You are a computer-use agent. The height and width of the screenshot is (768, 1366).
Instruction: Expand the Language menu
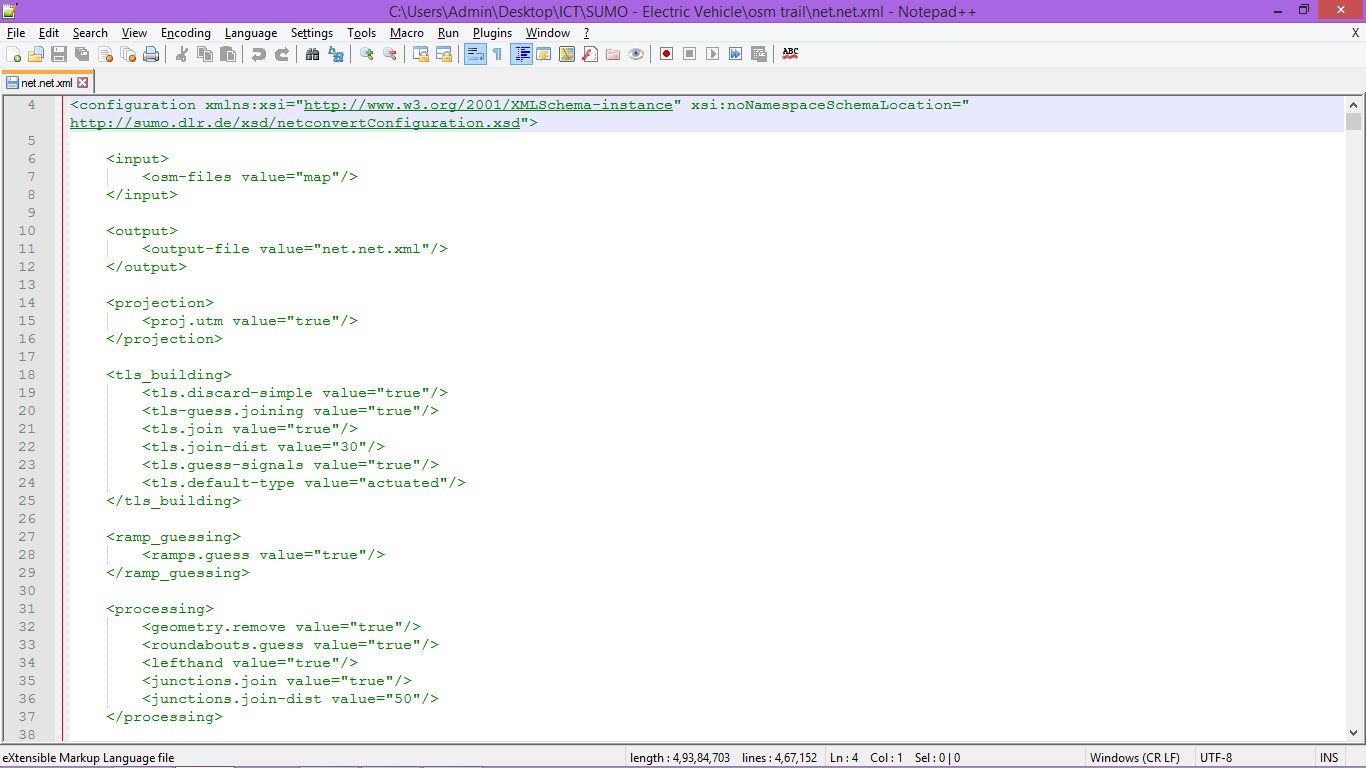click(251, 33)
